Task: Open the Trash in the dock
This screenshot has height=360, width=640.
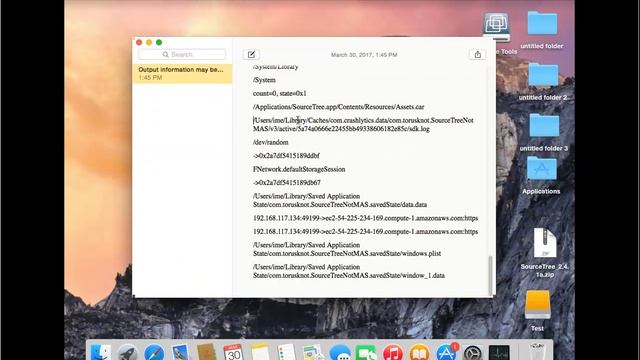Action: [537, 353]
